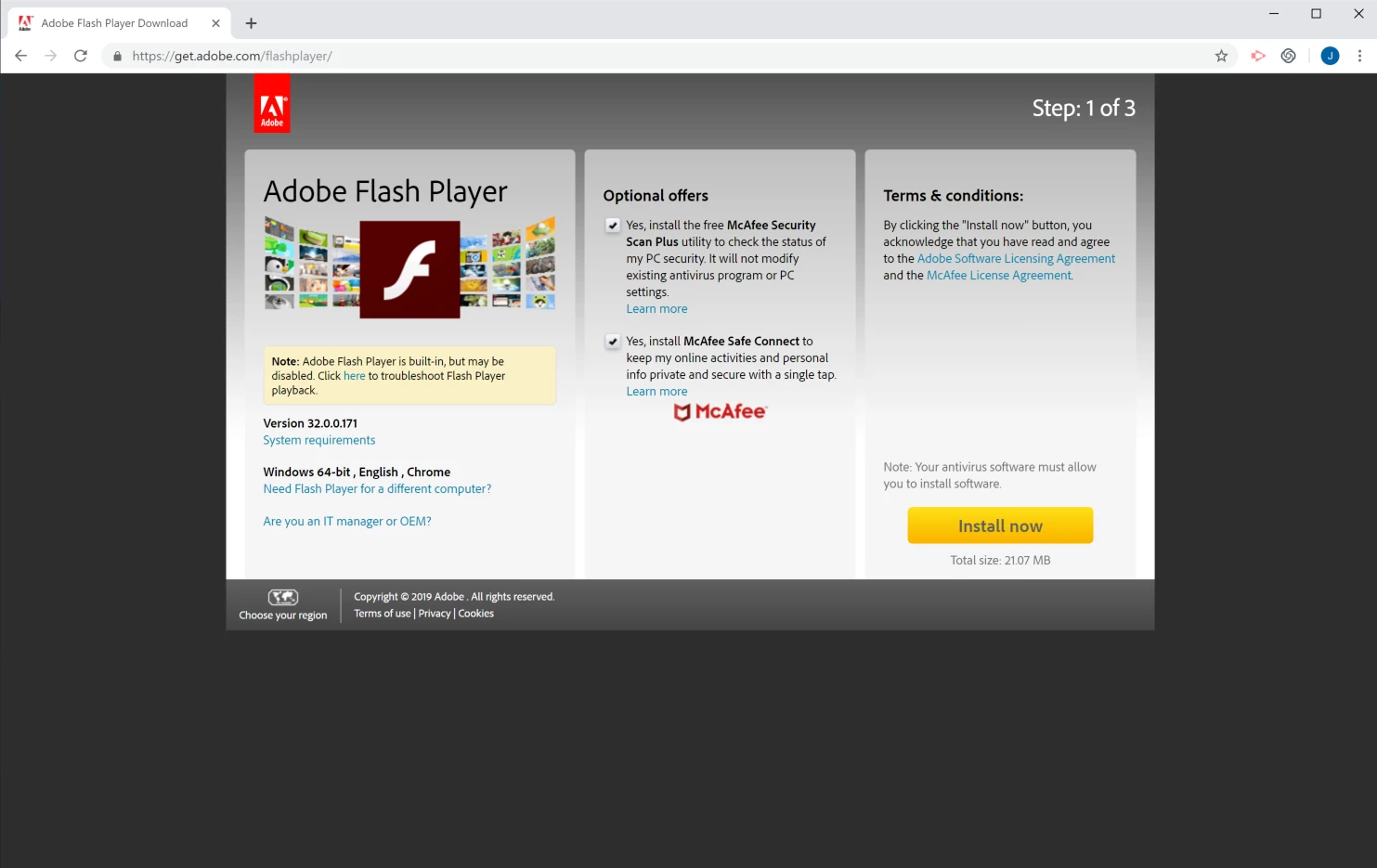The image size is (1377, 868).
Task: Open Terms of use footer link
Action: click(382, 614)
